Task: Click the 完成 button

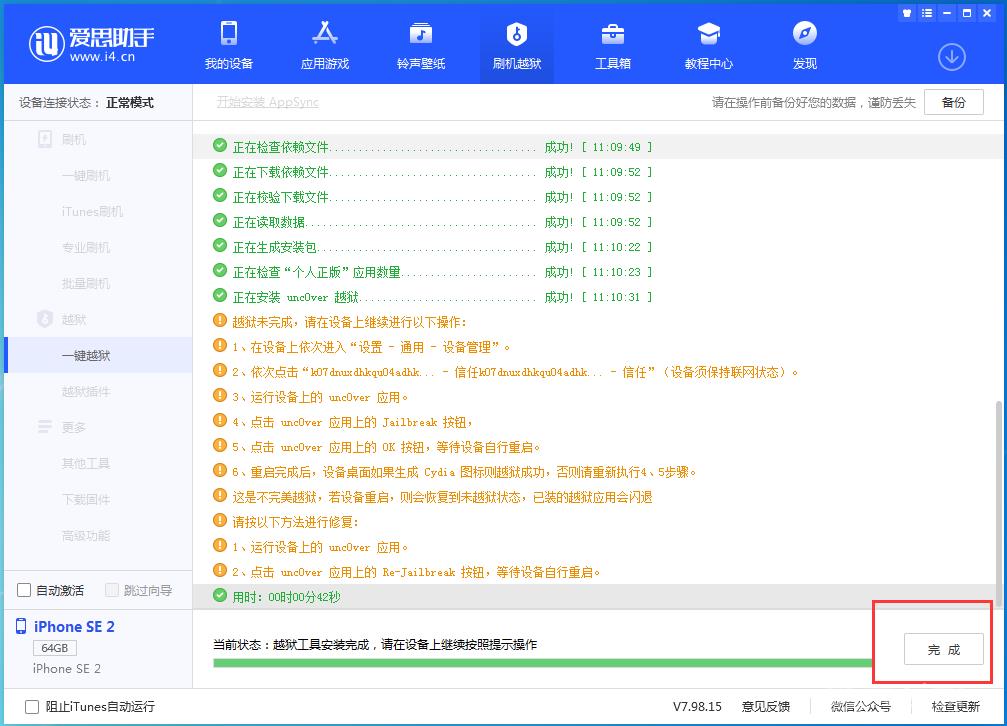Action: (x=943, y=649)
